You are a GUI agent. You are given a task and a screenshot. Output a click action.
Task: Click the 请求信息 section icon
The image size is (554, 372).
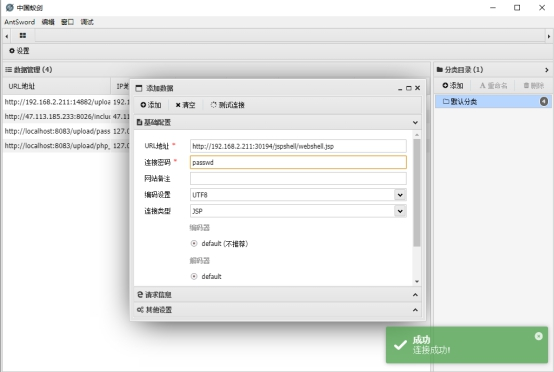140,294
